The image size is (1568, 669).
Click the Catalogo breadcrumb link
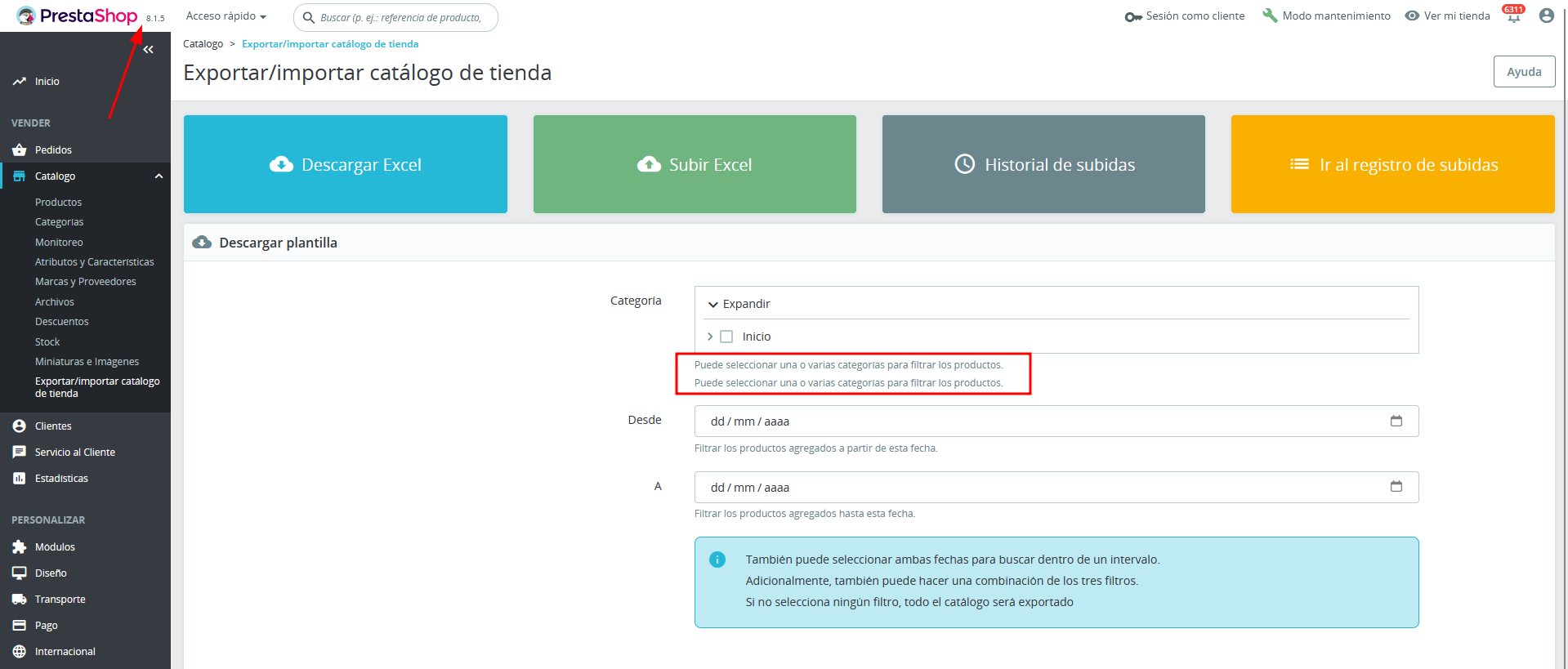(x=203, y=44)
